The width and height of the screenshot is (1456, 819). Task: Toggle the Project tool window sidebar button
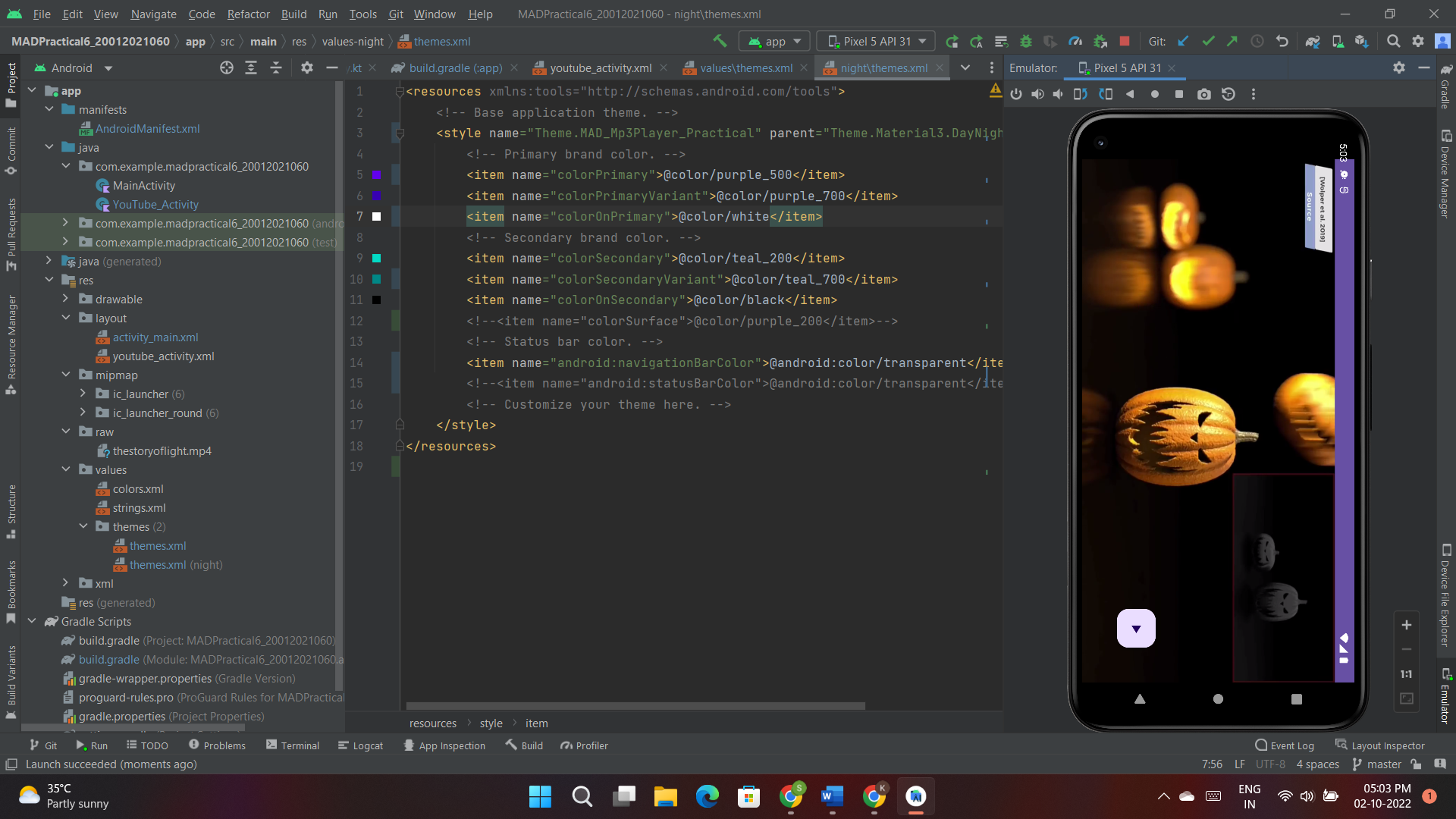[11, 83]
